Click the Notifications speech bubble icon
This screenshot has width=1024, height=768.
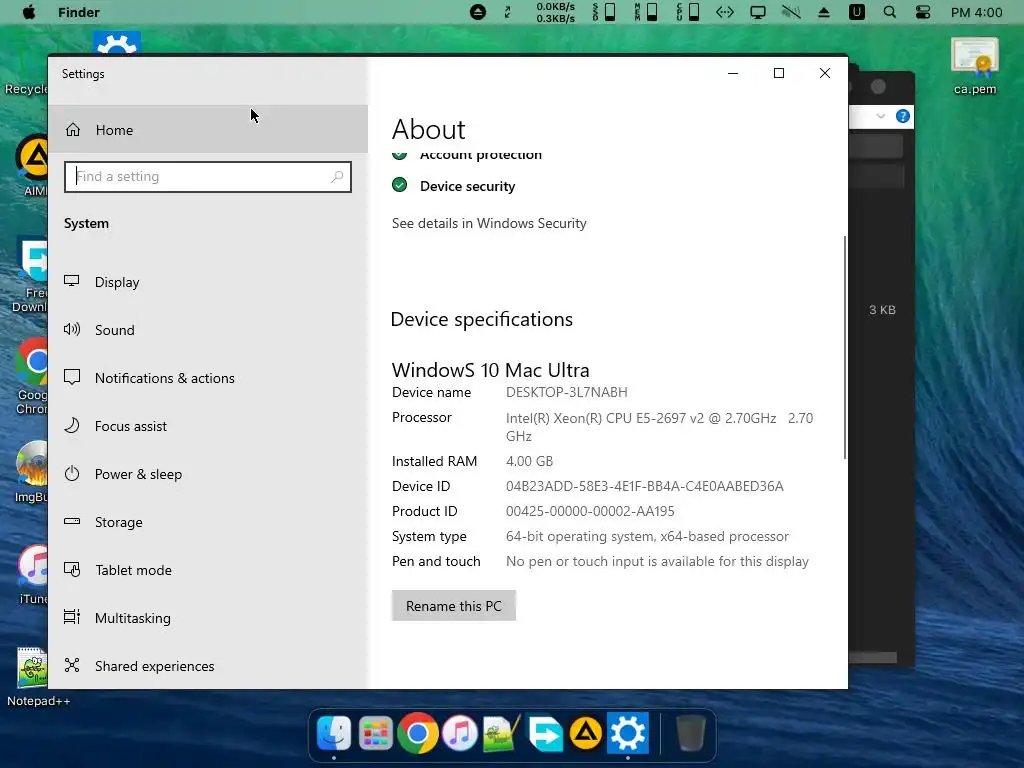72,377
